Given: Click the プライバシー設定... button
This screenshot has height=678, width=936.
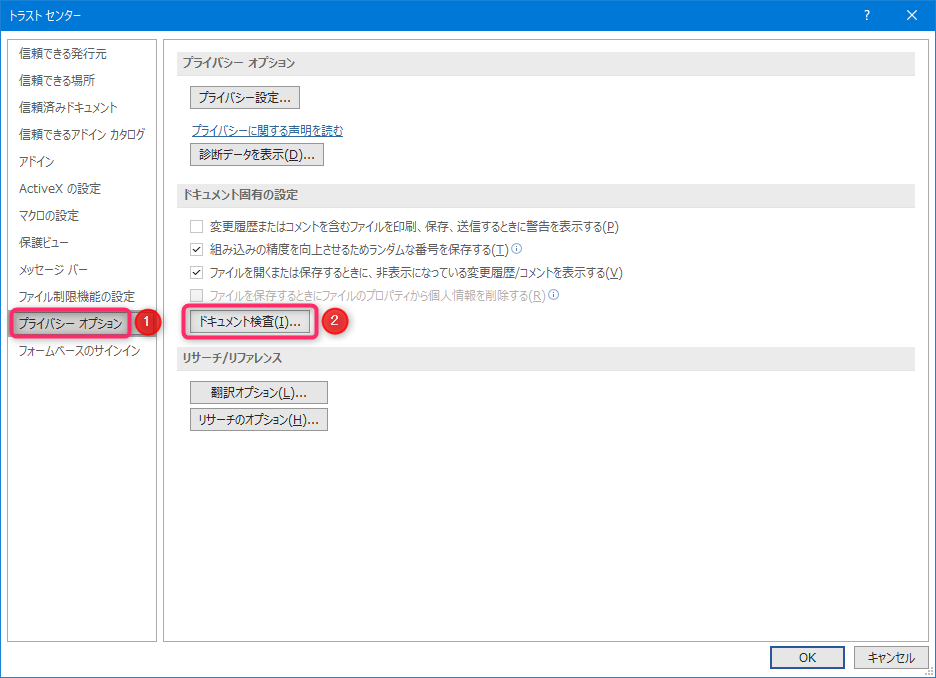Looking at the screenshot, I should (x=245, y=98).
